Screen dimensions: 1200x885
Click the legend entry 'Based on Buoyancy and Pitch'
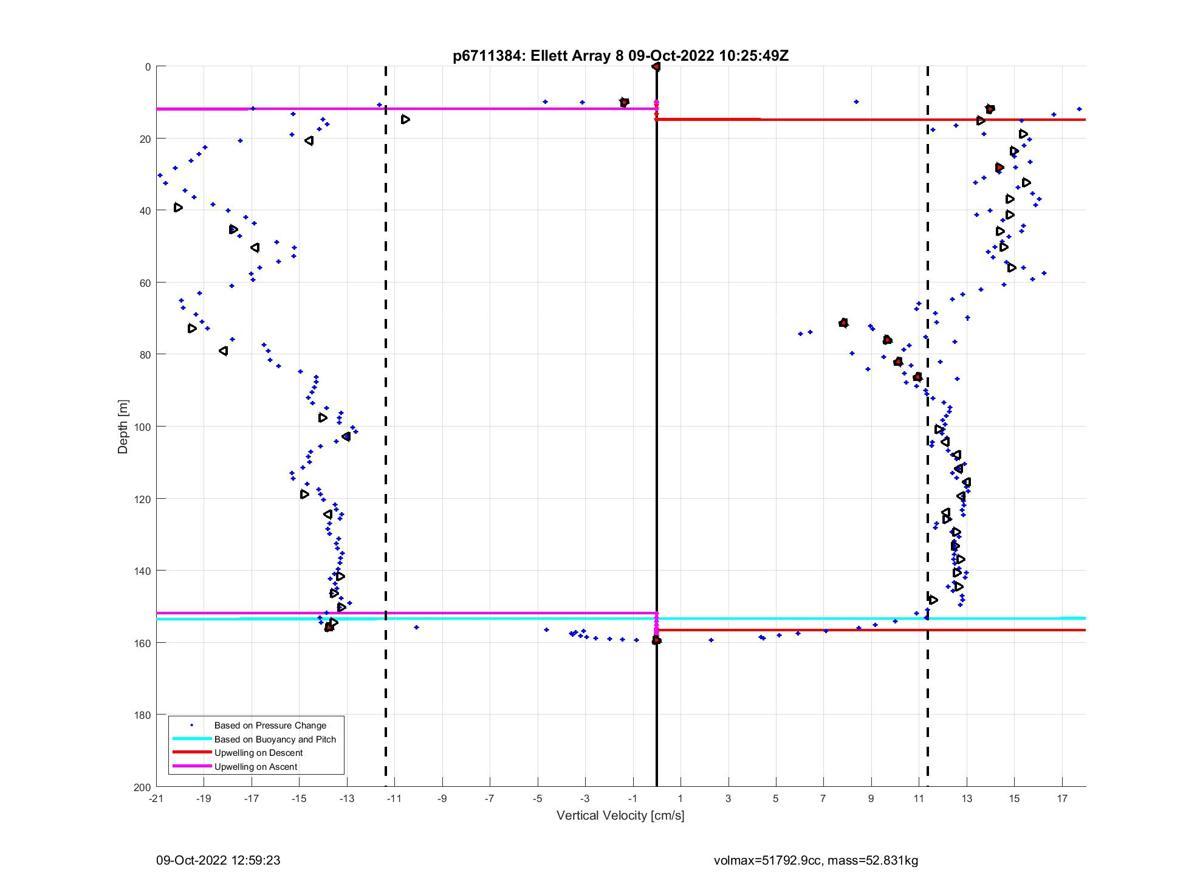(275, 739)
